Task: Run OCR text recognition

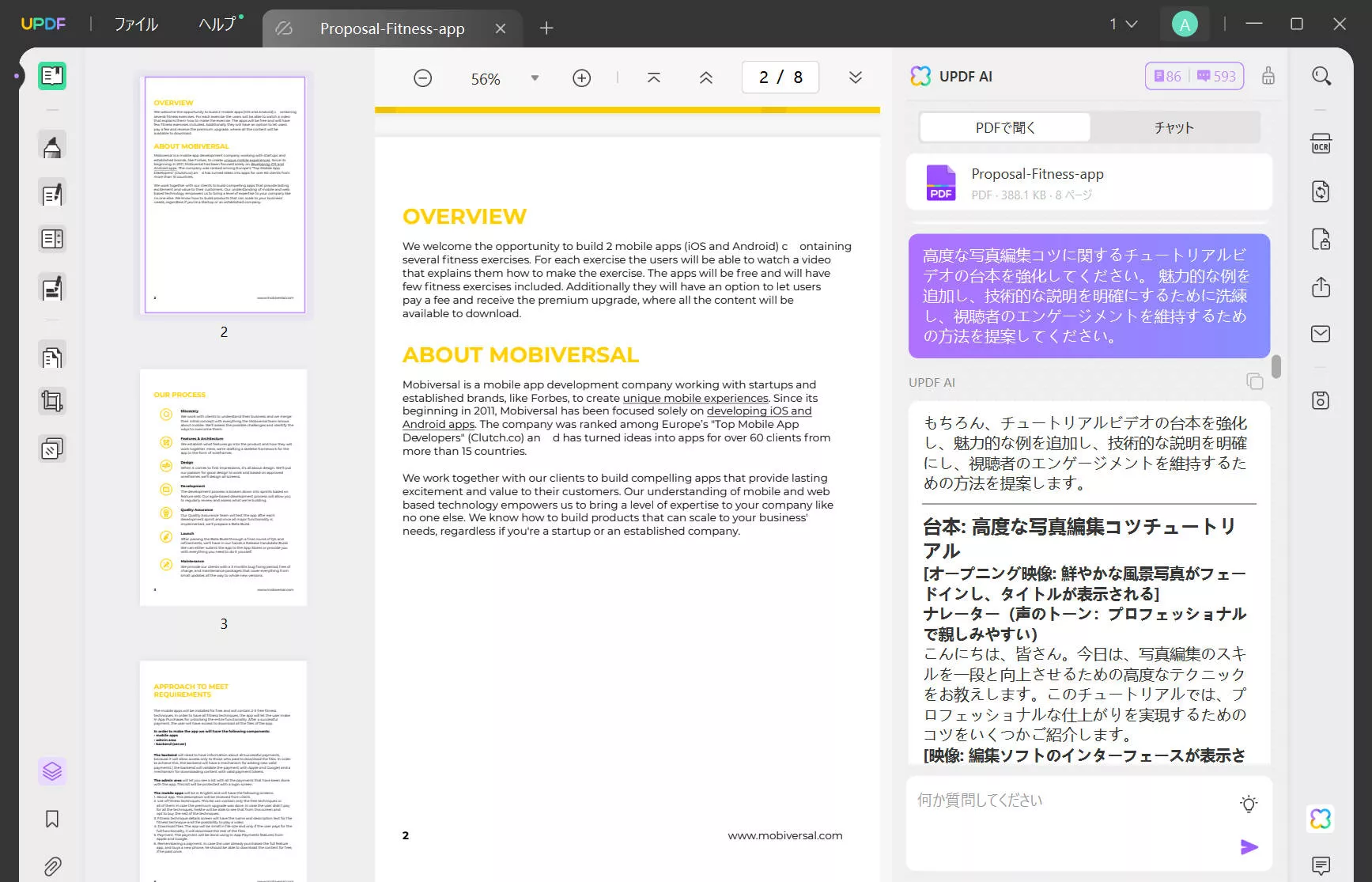Action: click(x=1321, y=143)
